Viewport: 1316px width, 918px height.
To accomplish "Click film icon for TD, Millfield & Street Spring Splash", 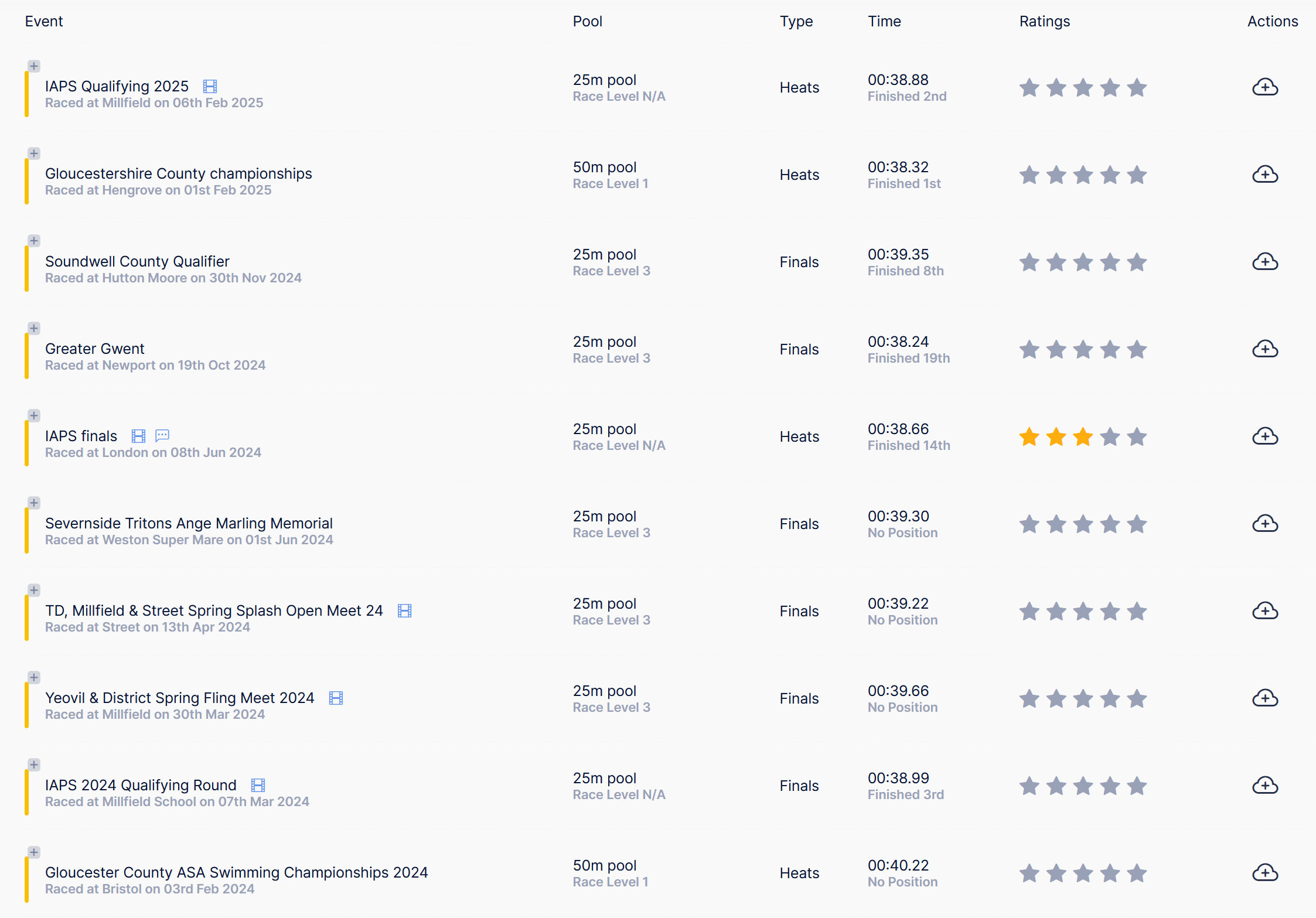I will coord(404,610).
